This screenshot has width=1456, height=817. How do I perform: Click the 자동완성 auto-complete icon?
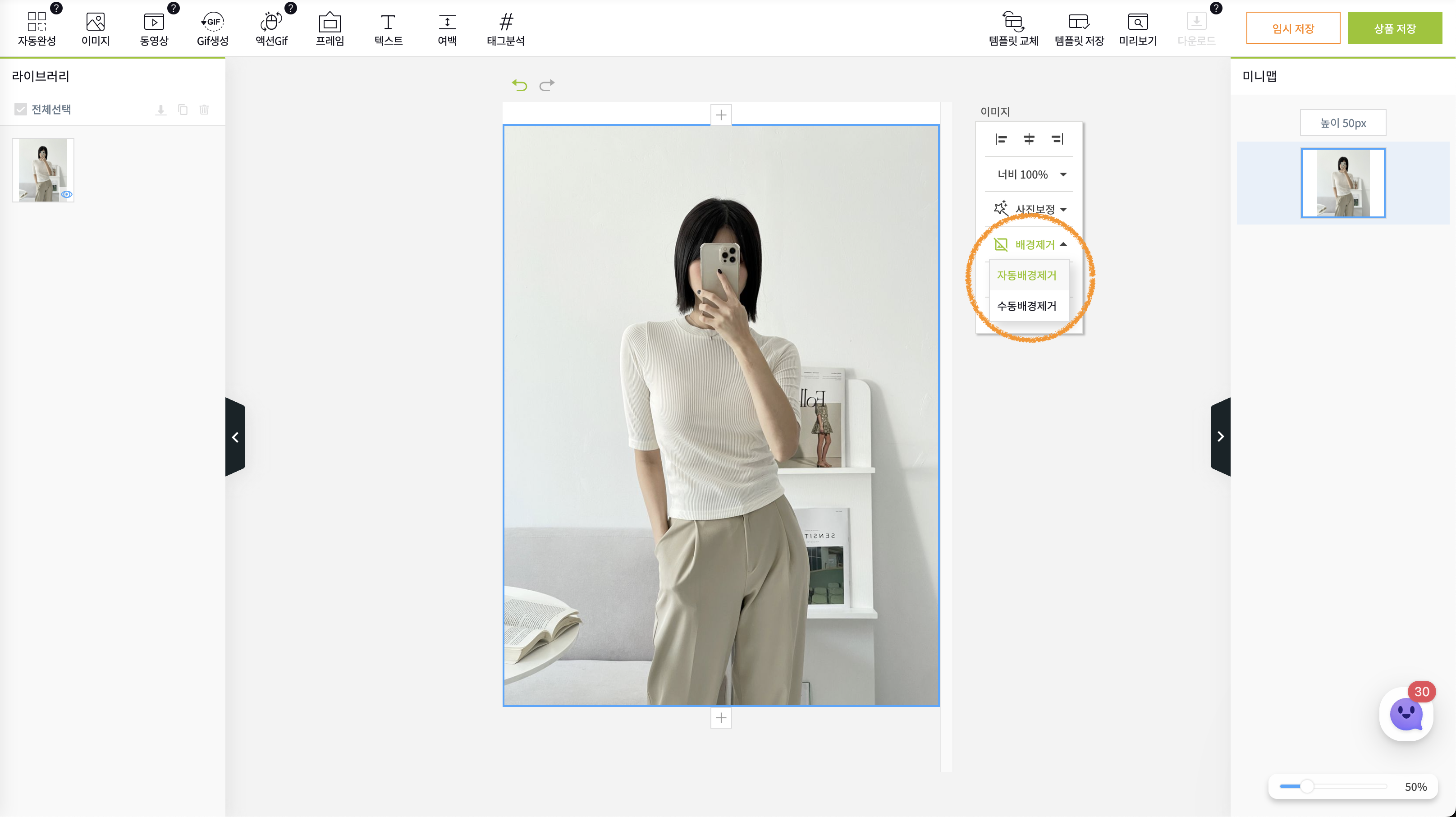tap(37, 23)
